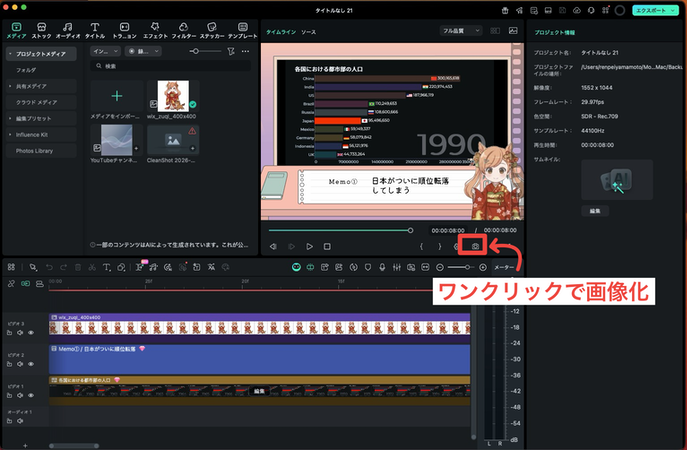The height and width of the screenshot is (450, 687).
Task: Undo the last timeline edit
Action: click(49, 267)
